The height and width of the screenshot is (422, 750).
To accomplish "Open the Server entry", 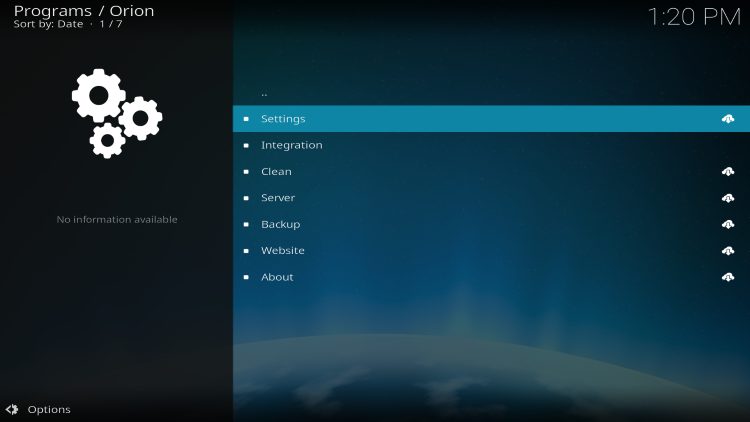I will pos(491,198).
